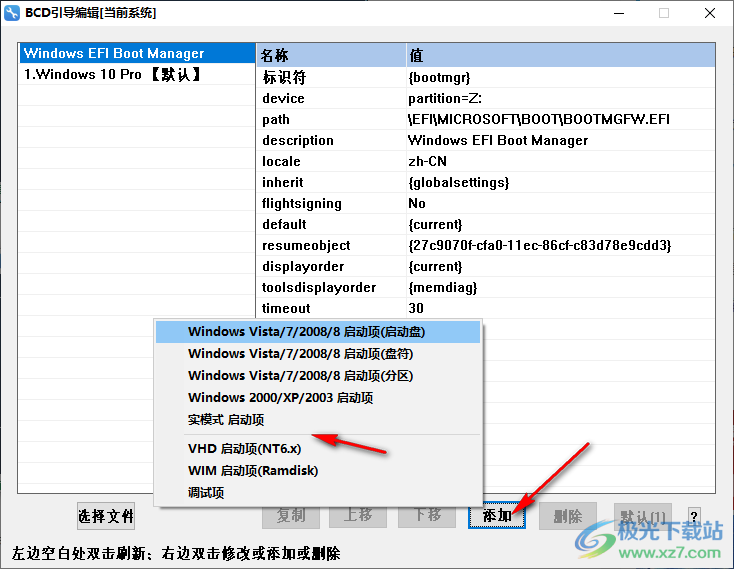Select the 1.Windows 10 Pro boot entry
734x569 pixels.
click(112, 75)
